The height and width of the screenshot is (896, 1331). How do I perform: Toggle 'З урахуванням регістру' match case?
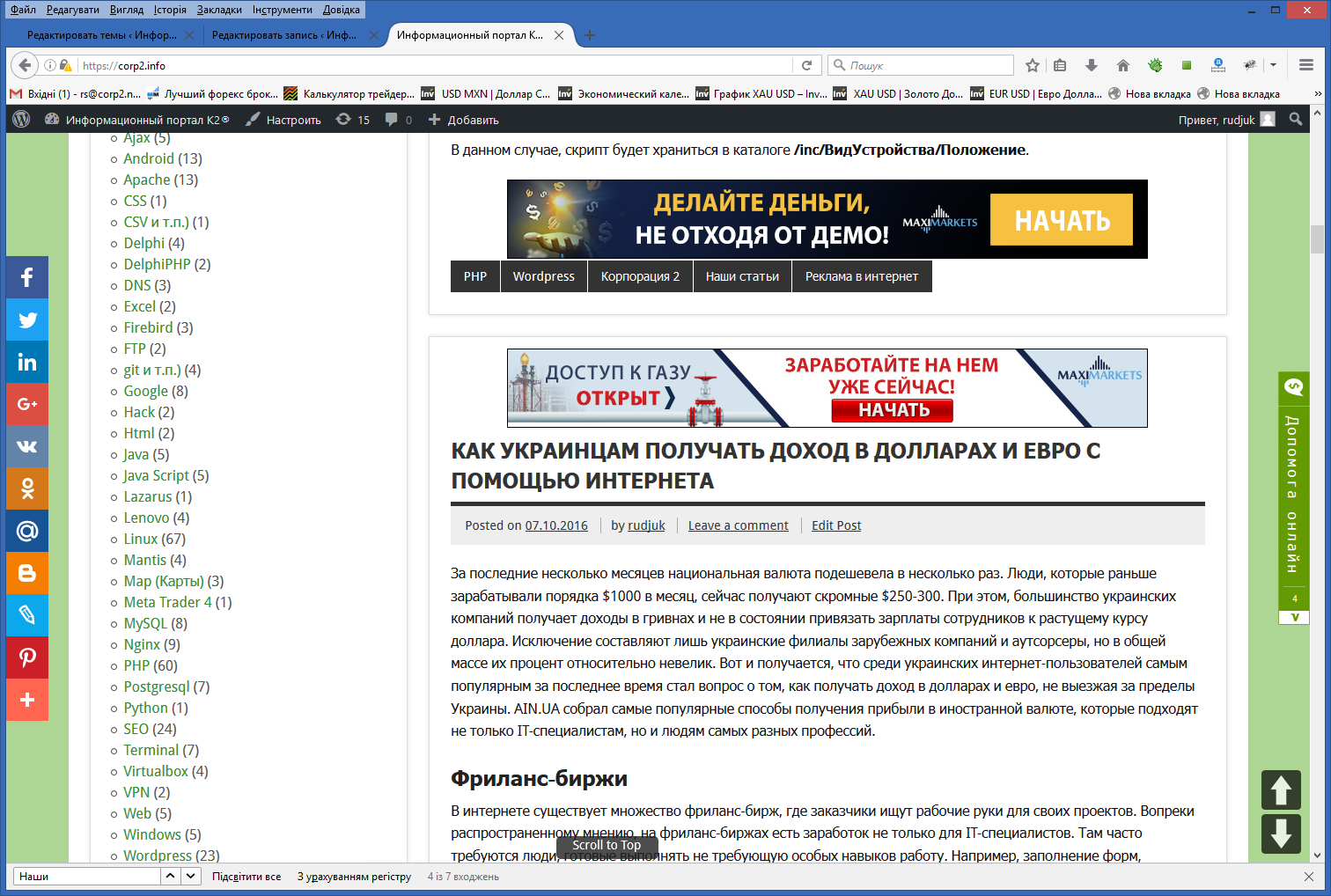point(354,877)
